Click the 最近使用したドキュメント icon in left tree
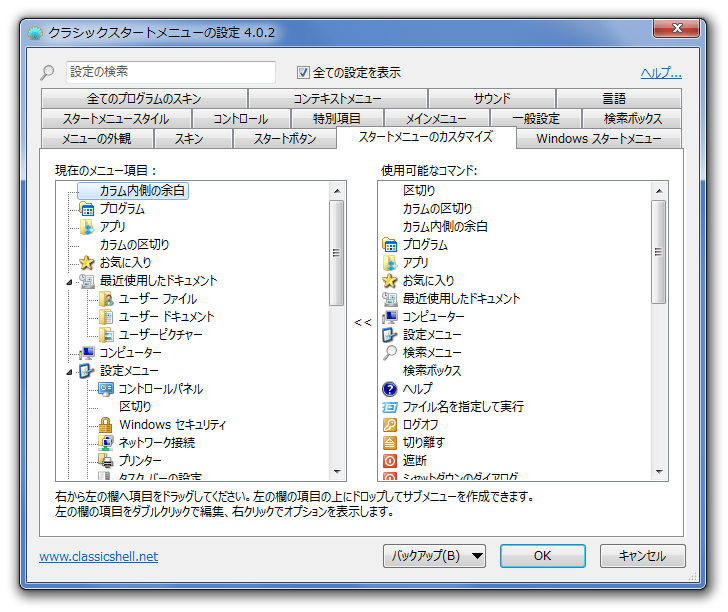This screenshot has height=612, width=728. tap(86, 281)
